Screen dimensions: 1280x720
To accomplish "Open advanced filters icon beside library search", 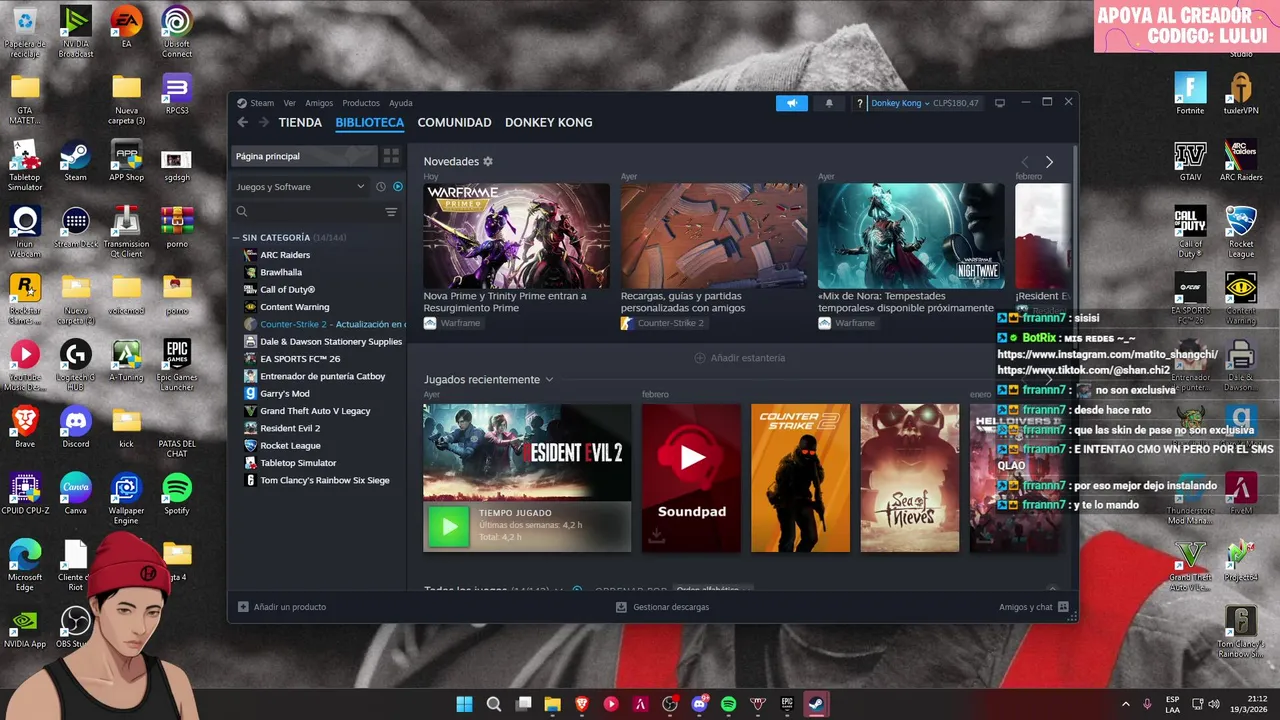I will coord(391,212).
